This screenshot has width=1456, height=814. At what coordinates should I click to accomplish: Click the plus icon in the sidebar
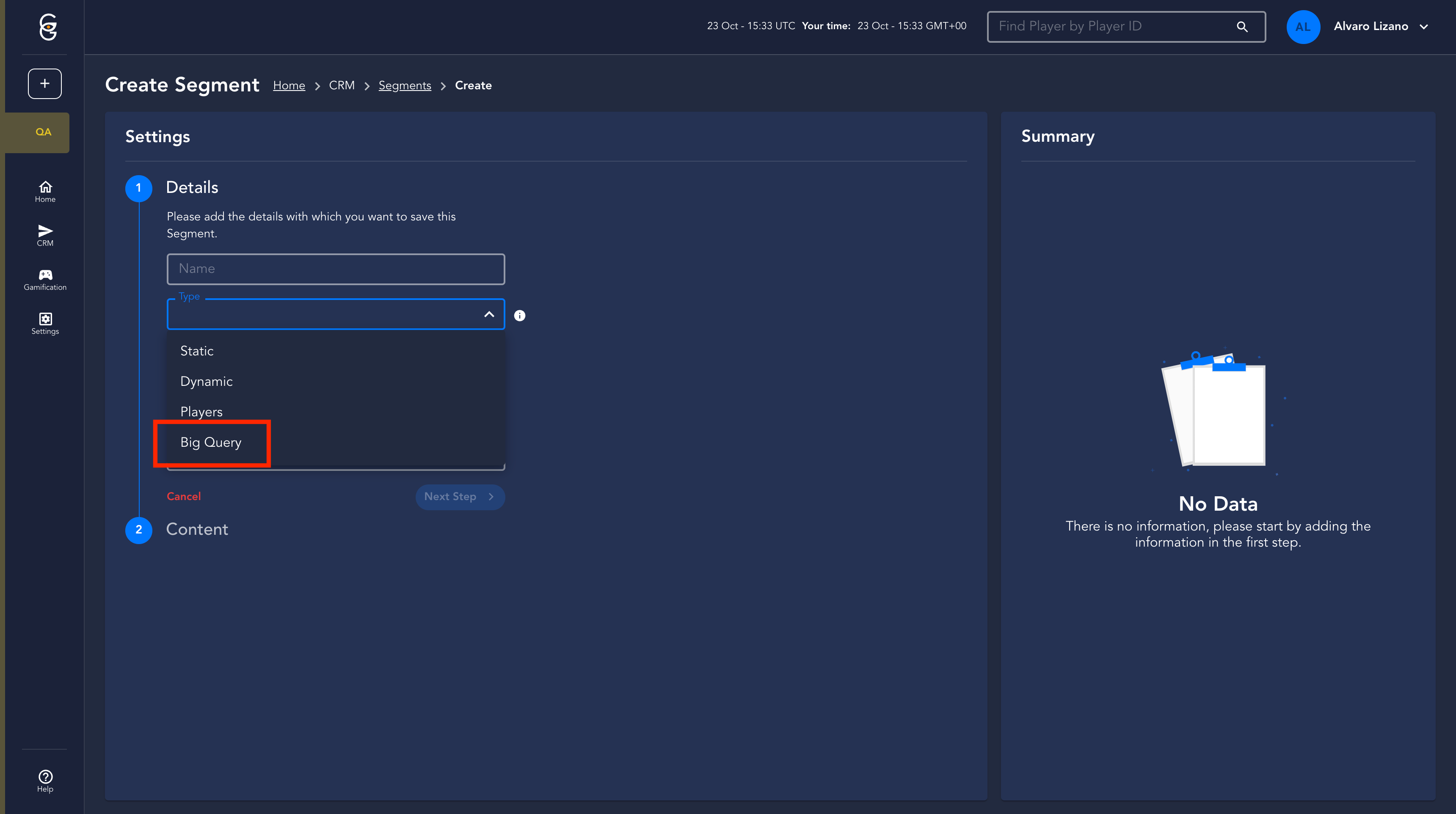[x=44, y=84]
